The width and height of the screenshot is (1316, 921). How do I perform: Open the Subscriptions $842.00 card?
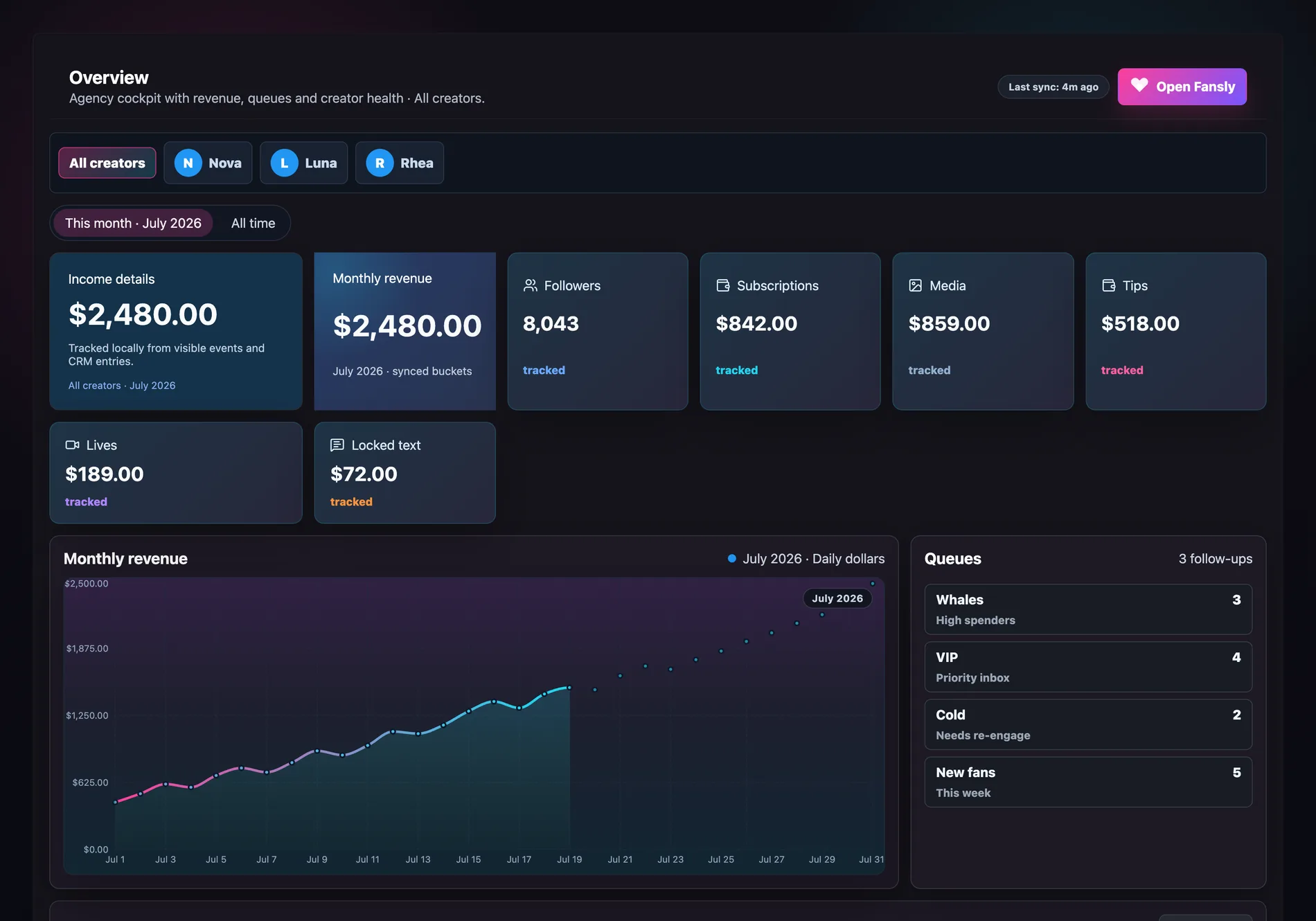[x=790, y=331]
